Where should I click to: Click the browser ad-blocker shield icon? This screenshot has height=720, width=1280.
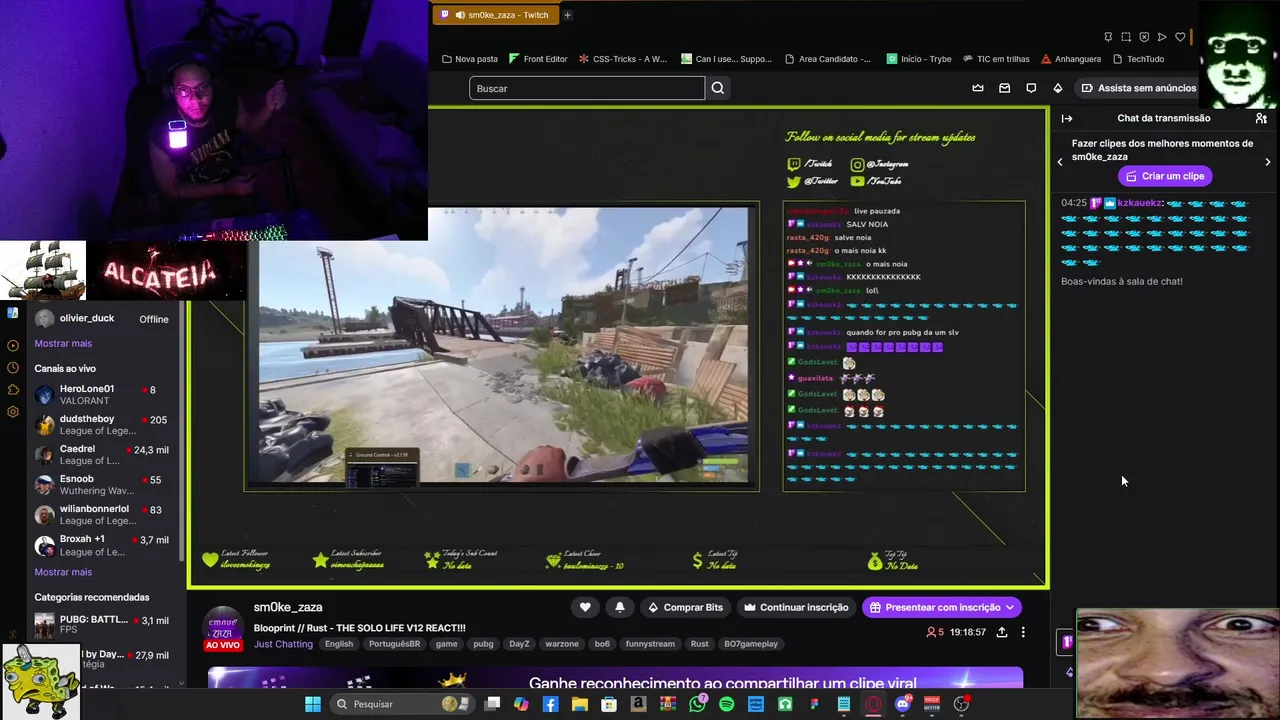[x=1144, y=37]
